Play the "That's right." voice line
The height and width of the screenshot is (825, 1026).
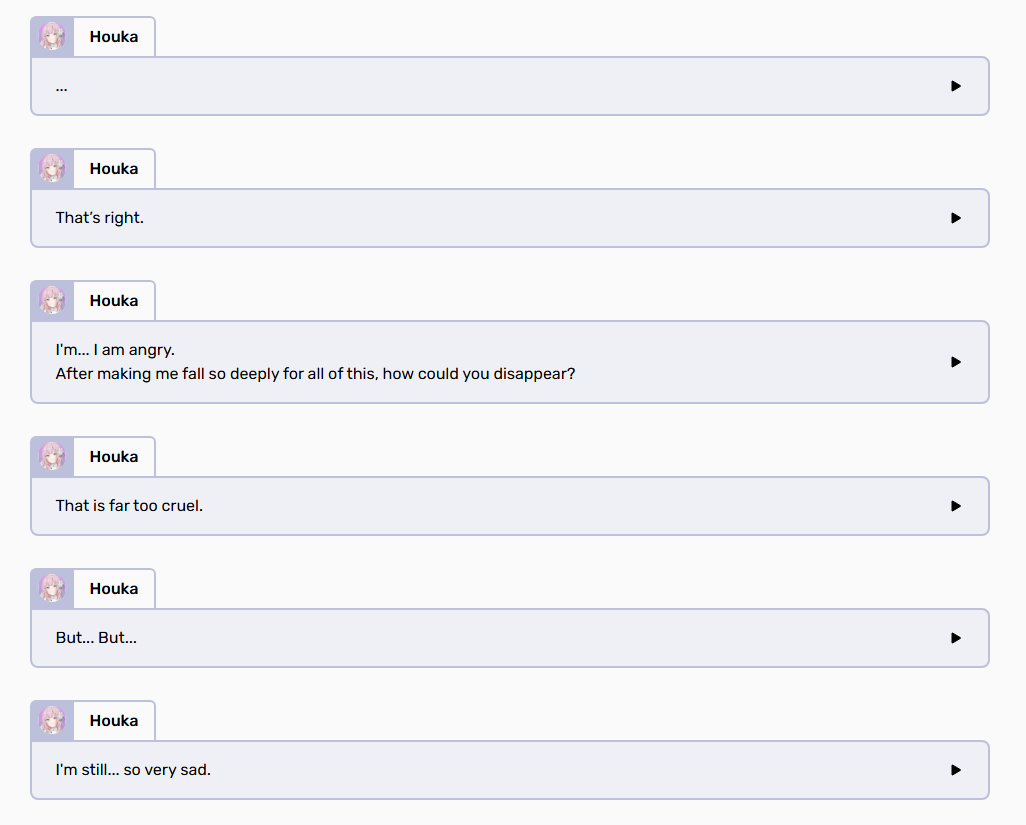click(x=955, y=218)
